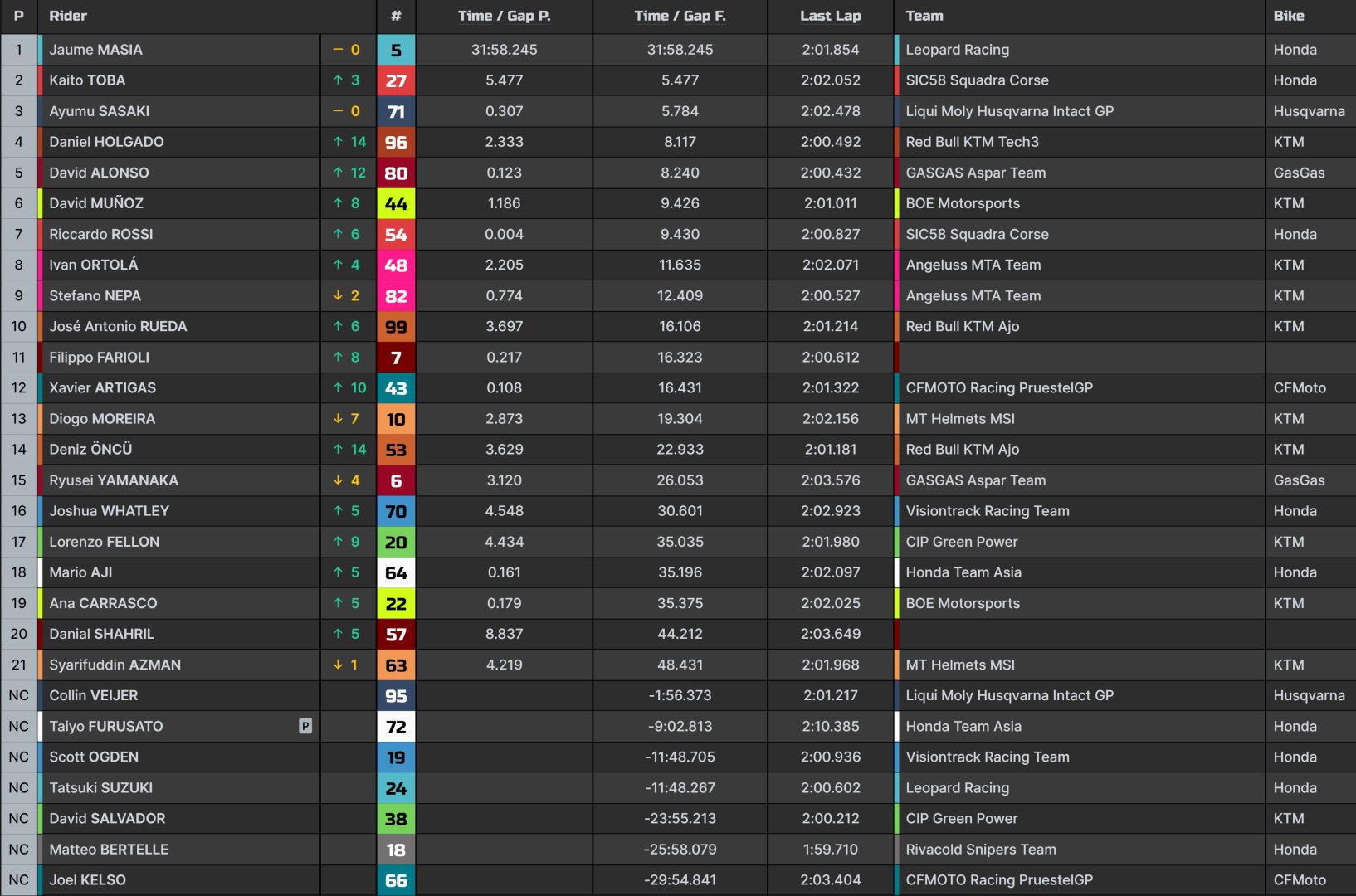
Task: Click no-change indicator beside Ayumu Sasaki
Action: click(x=346, y=111)
